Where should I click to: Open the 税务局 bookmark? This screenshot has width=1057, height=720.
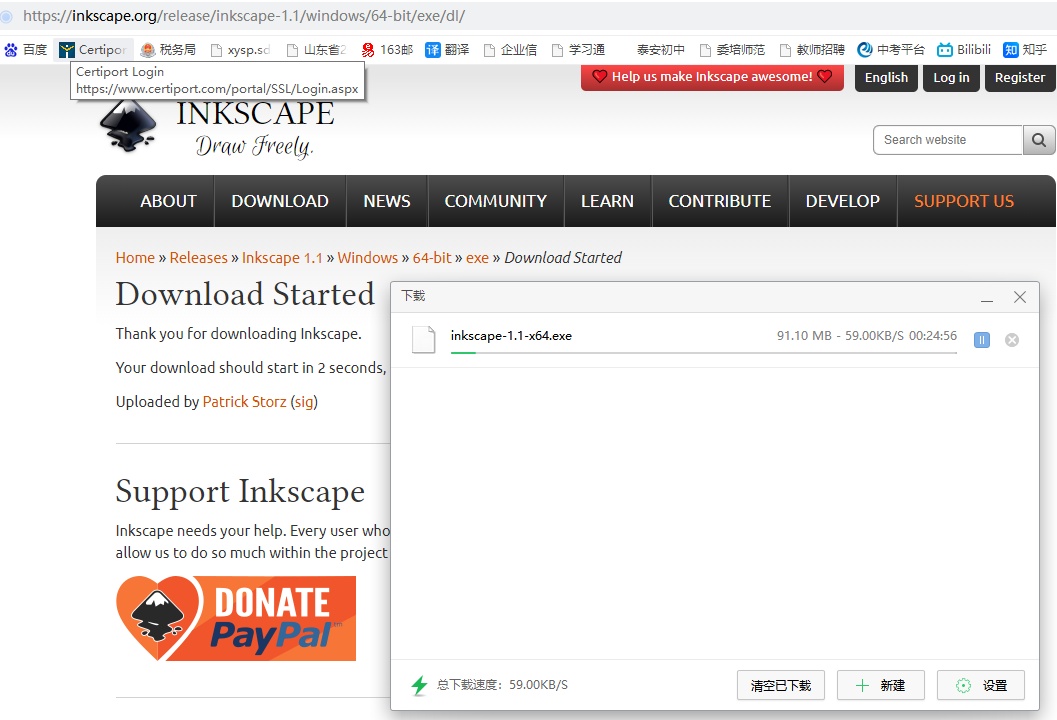pyautogui.click(x=168, y=49)
